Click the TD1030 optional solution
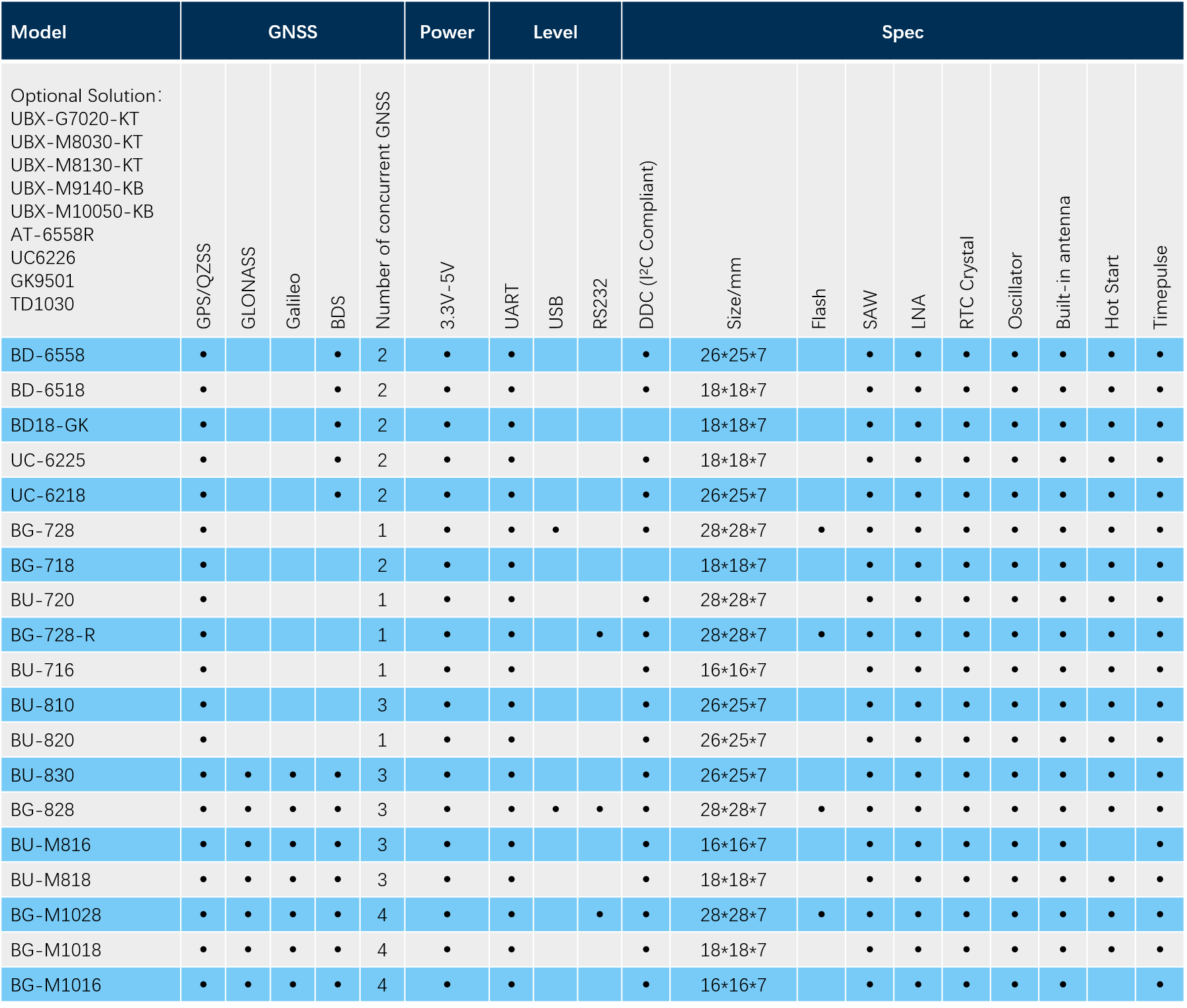The width and height of the screenshot is (1187, 1008). coord(42,304)
